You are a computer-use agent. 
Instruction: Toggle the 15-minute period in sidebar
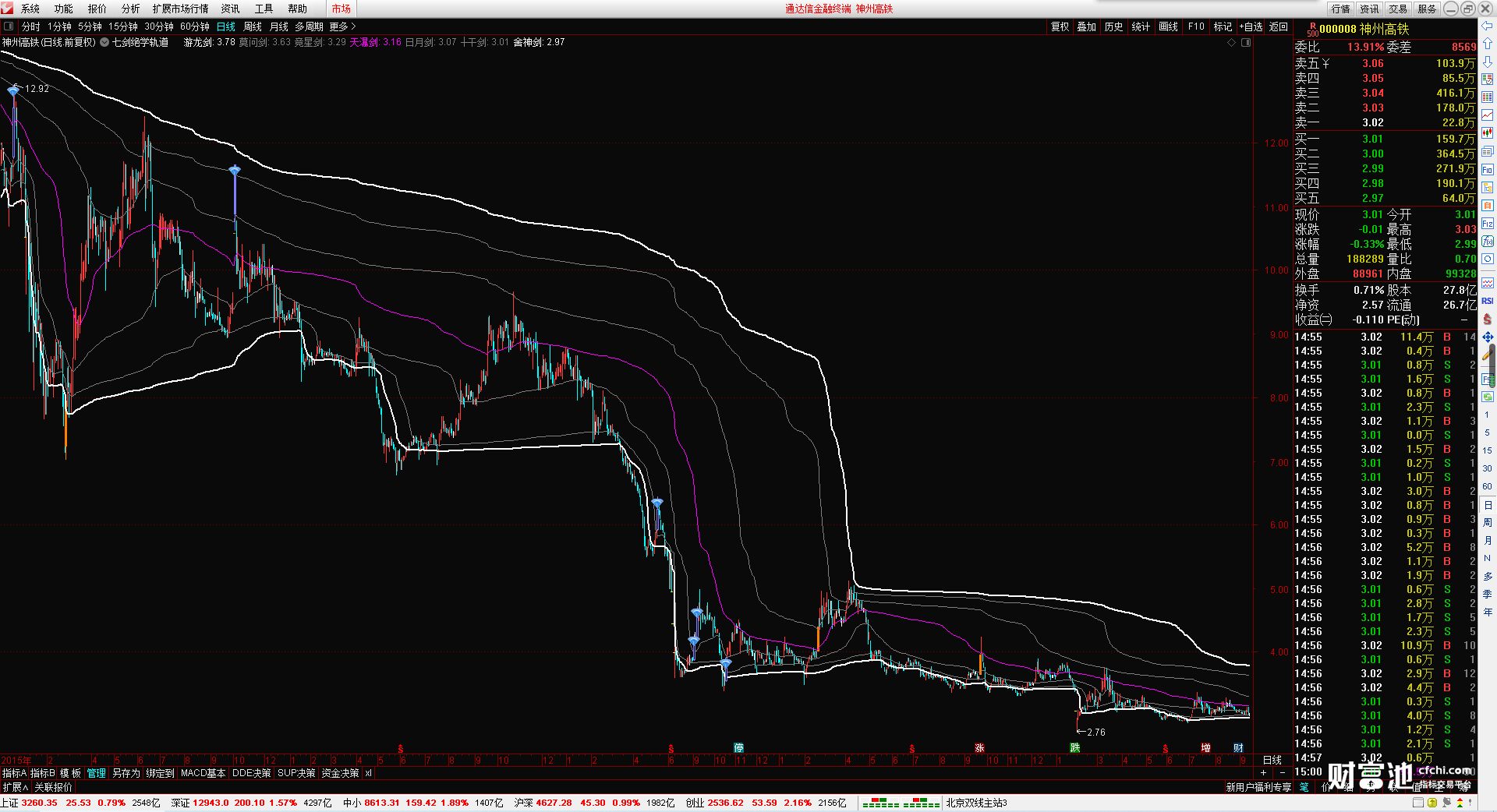point(1488,450)
